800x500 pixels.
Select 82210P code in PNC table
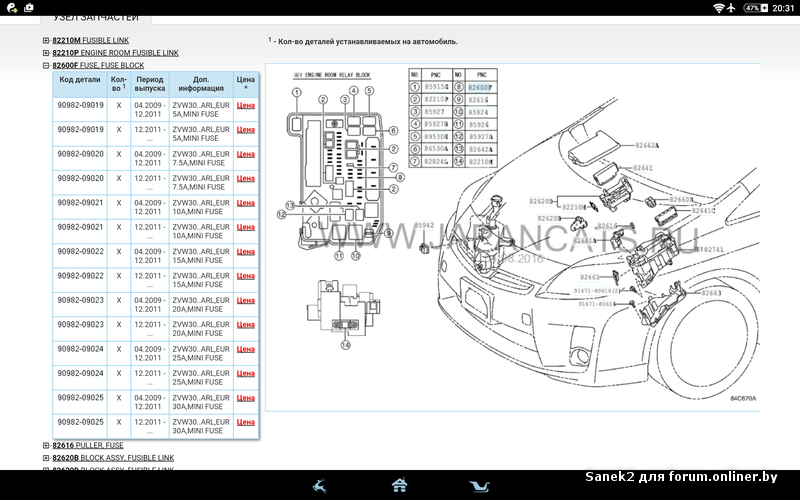437,99
